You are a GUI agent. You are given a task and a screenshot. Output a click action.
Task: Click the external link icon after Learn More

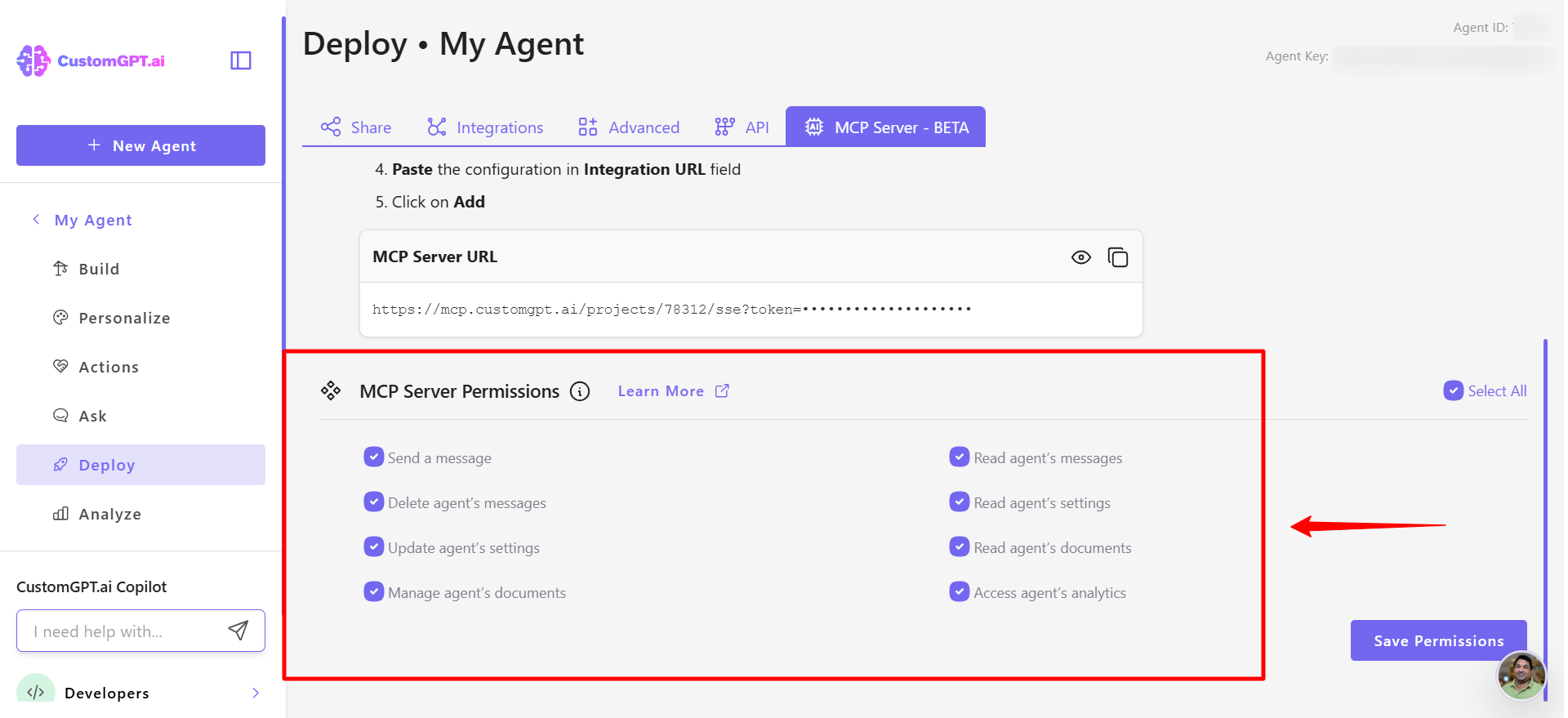point(722,390)
